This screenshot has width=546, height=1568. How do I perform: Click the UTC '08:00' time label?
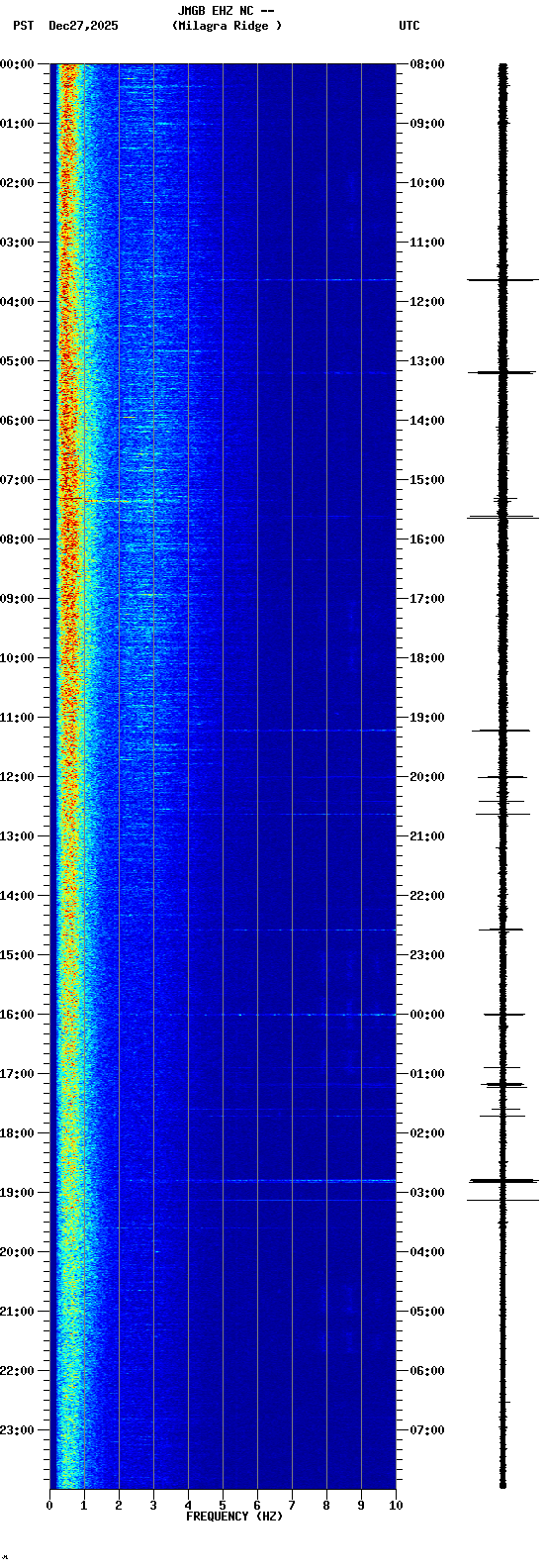click(x=427, y=64)
